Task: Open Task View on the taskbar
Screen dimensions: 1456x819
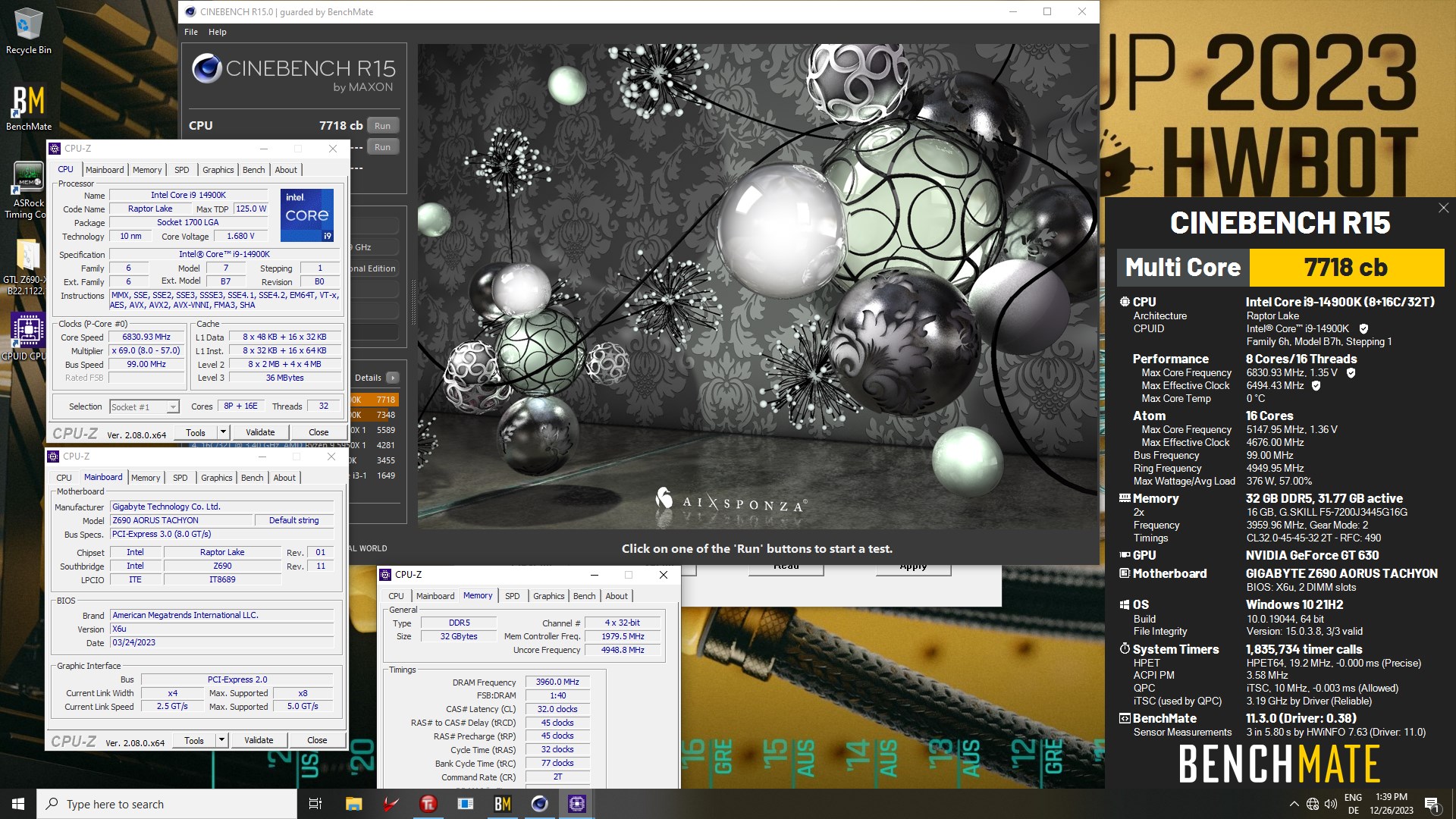Action: [x=315, y=804]
